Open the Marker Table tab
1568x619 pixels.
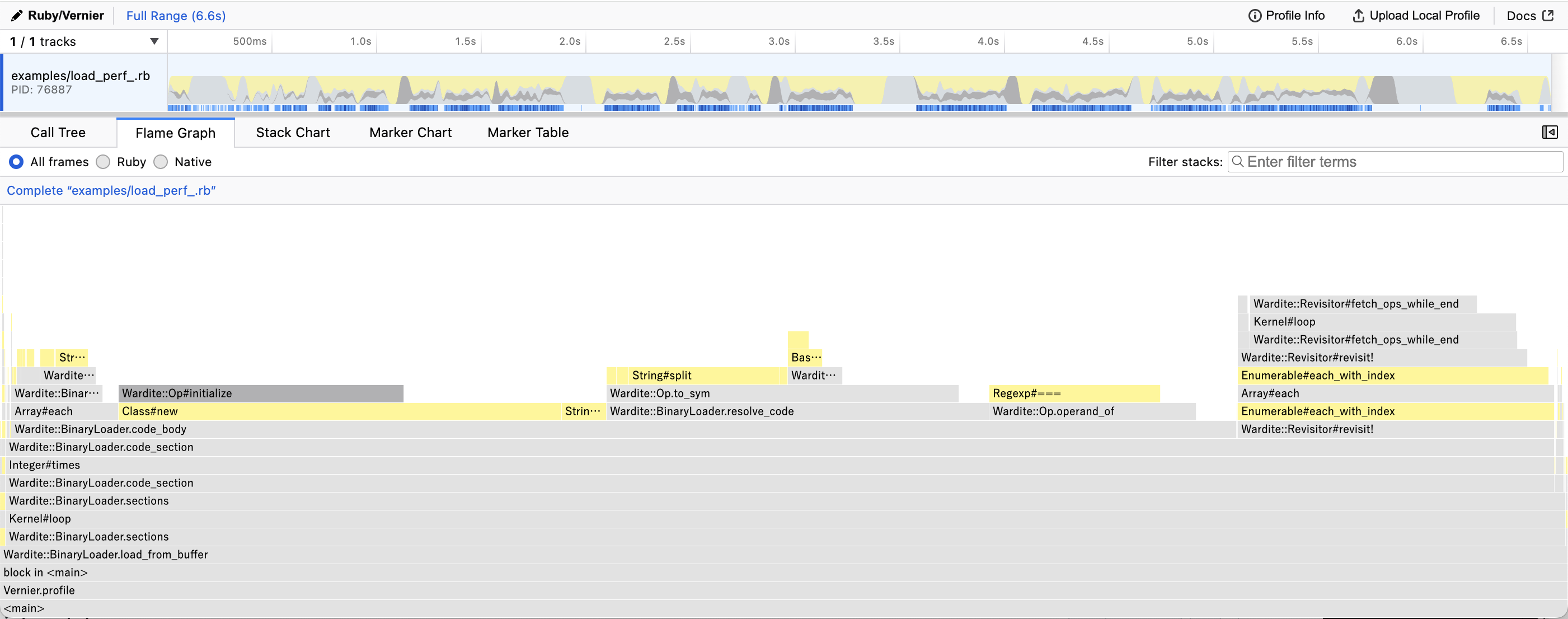point(528,133)
